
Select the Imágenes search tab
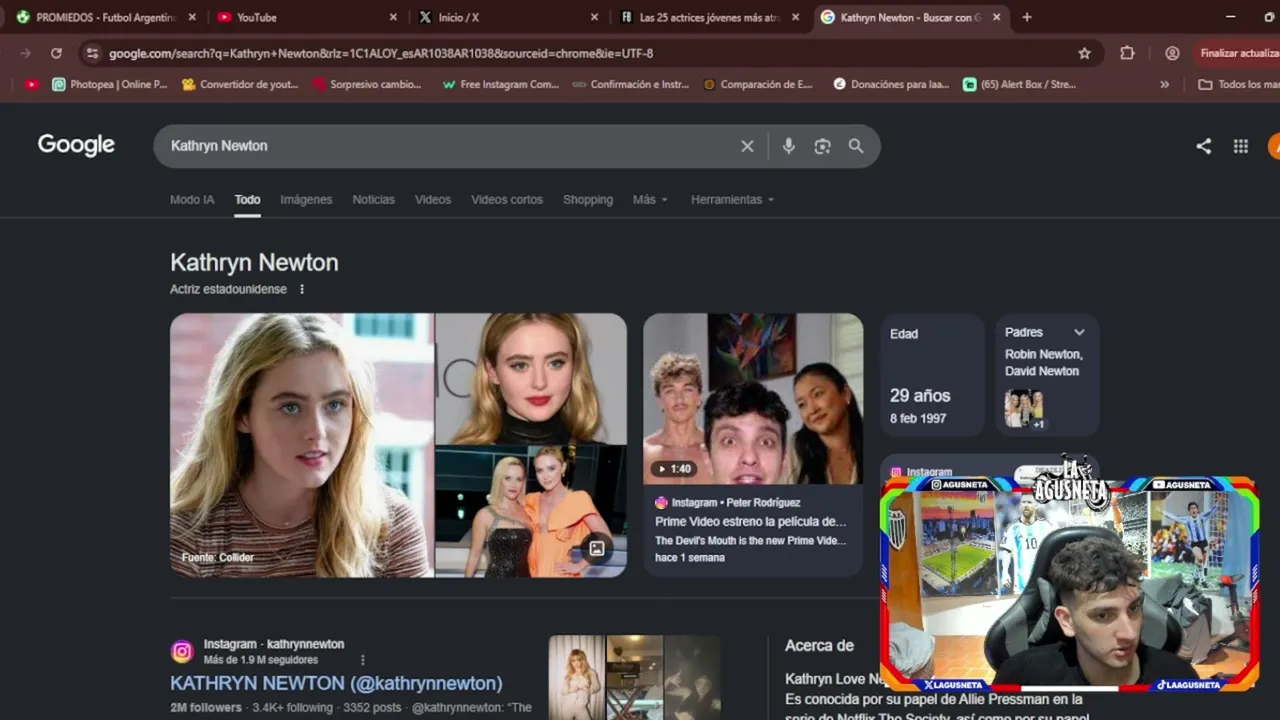(306, 200)
